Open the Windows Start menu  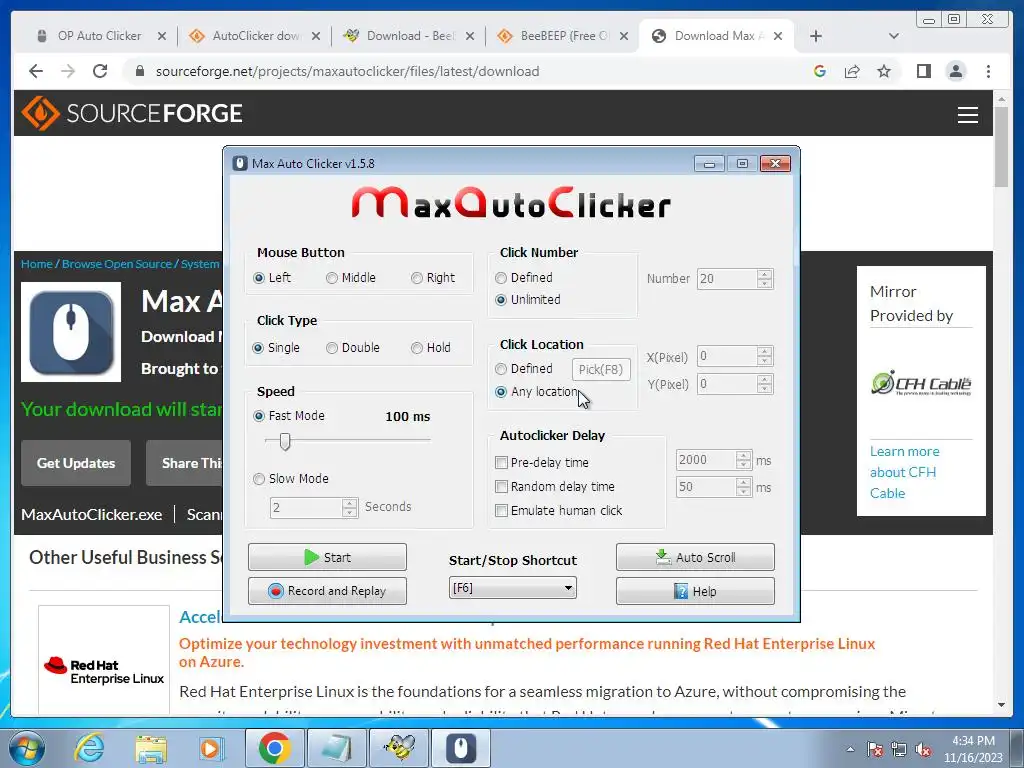coord(27,748)
